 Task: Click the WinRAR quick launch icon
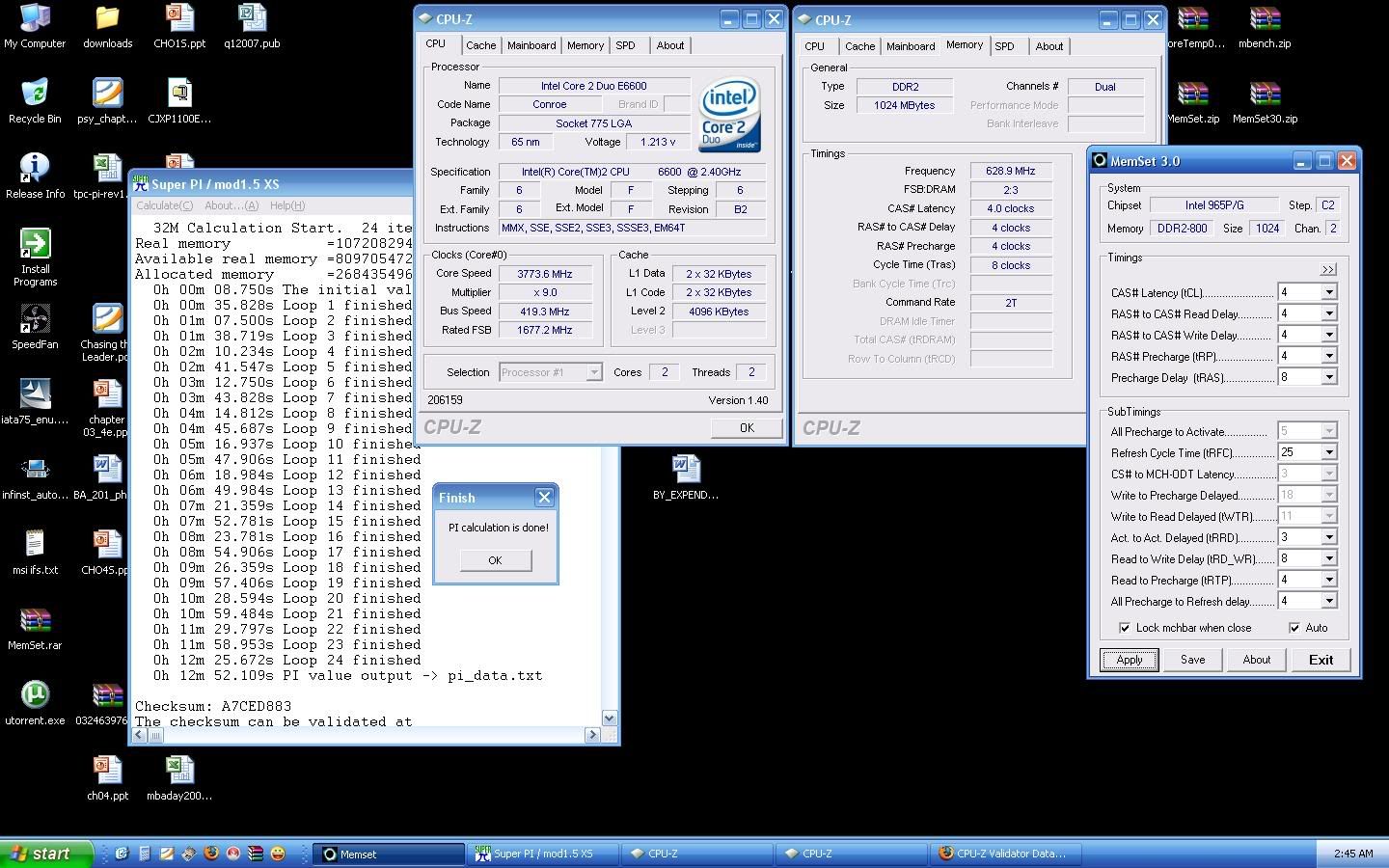click(256, 854)
